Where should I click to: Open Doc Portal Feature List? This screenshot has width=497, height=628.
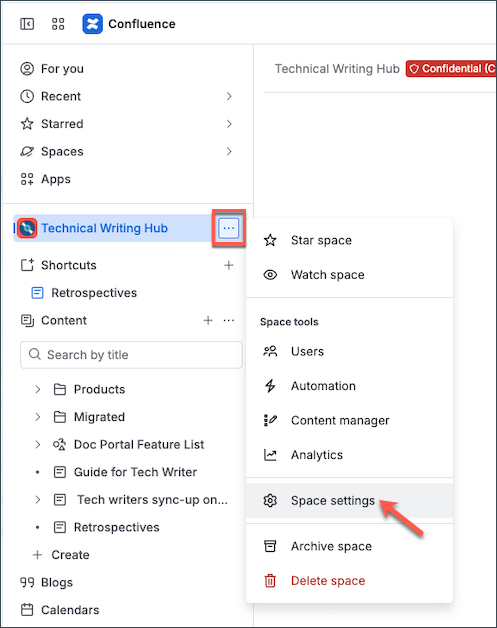point(139,445)
